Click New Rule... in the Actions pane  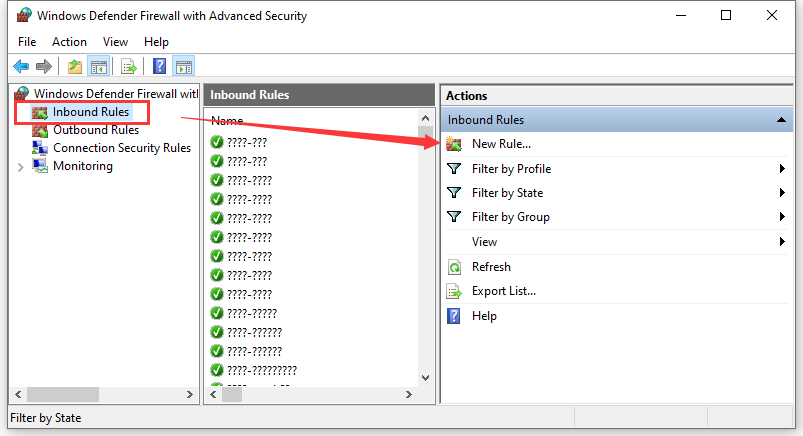(x=501, y=144)
